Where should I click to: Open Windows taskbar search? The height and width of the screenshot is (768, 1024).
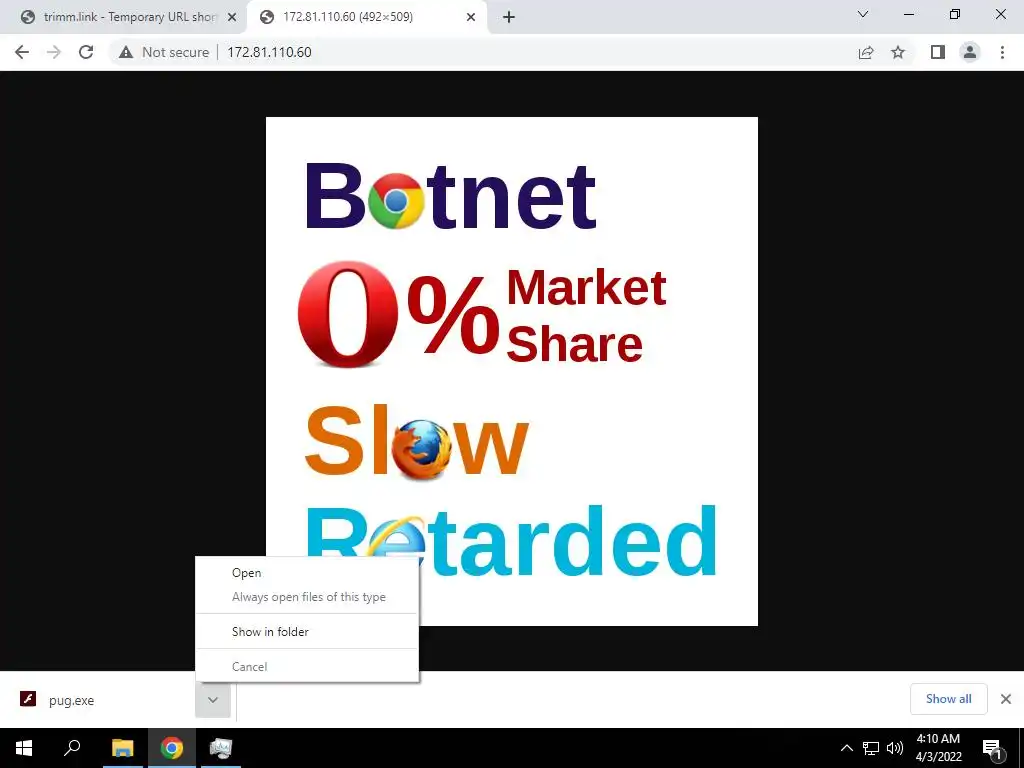[x=72, y=748]
